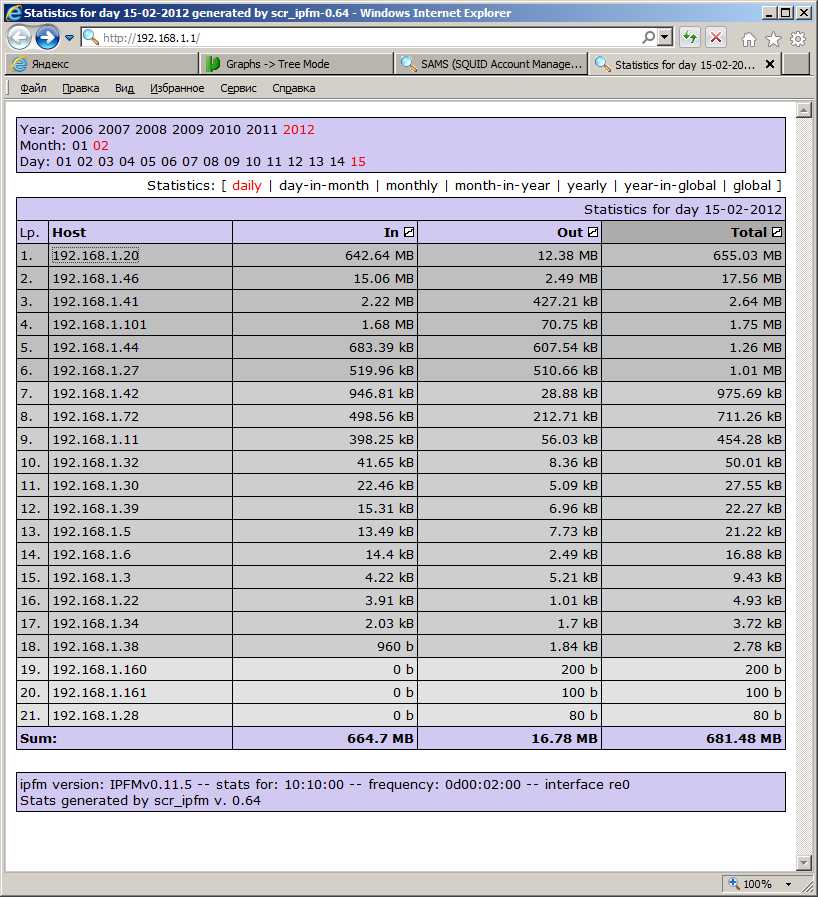Open the Справка menu

(x=293, y=88)
